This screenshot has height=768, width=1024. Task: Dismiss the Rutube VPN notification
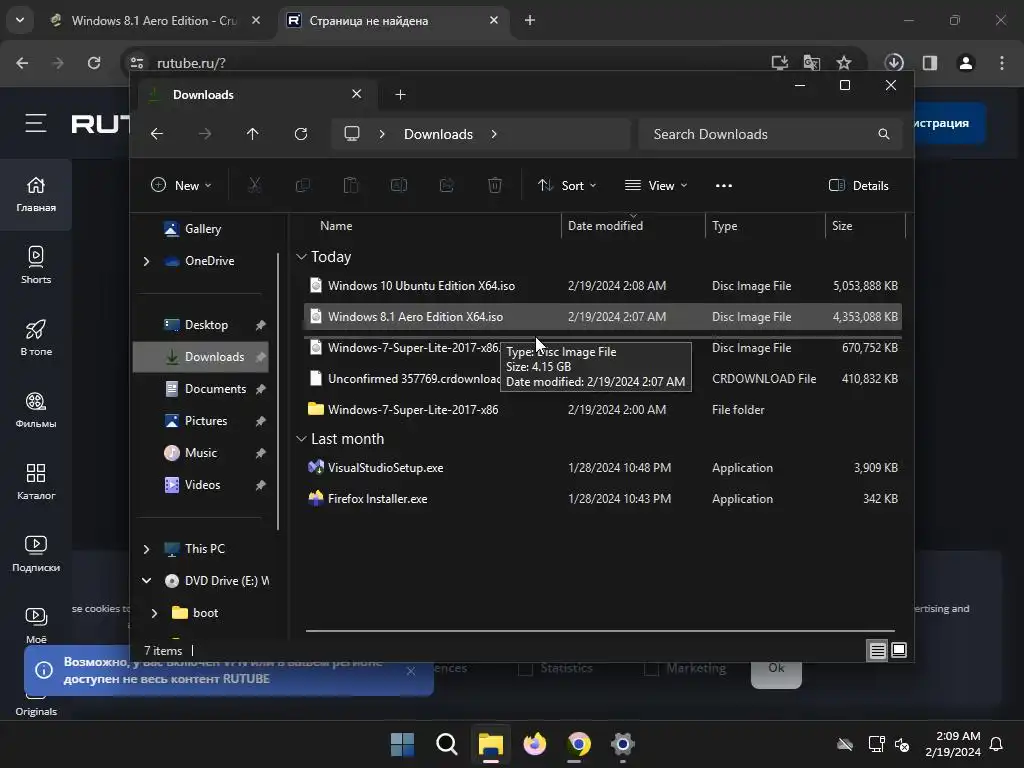[410, 671]
